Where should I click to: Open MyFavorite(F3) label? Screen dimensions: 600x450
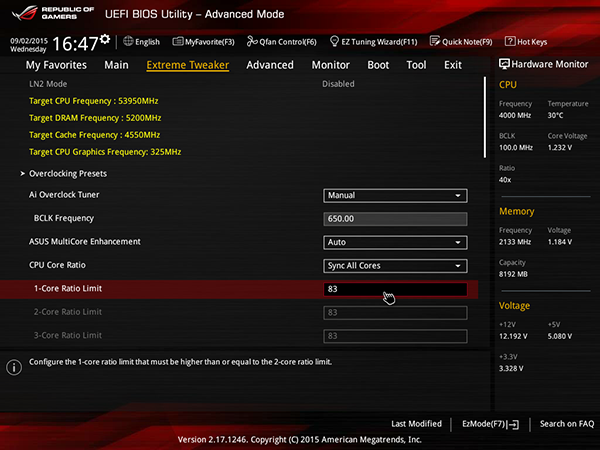point(210,42)
